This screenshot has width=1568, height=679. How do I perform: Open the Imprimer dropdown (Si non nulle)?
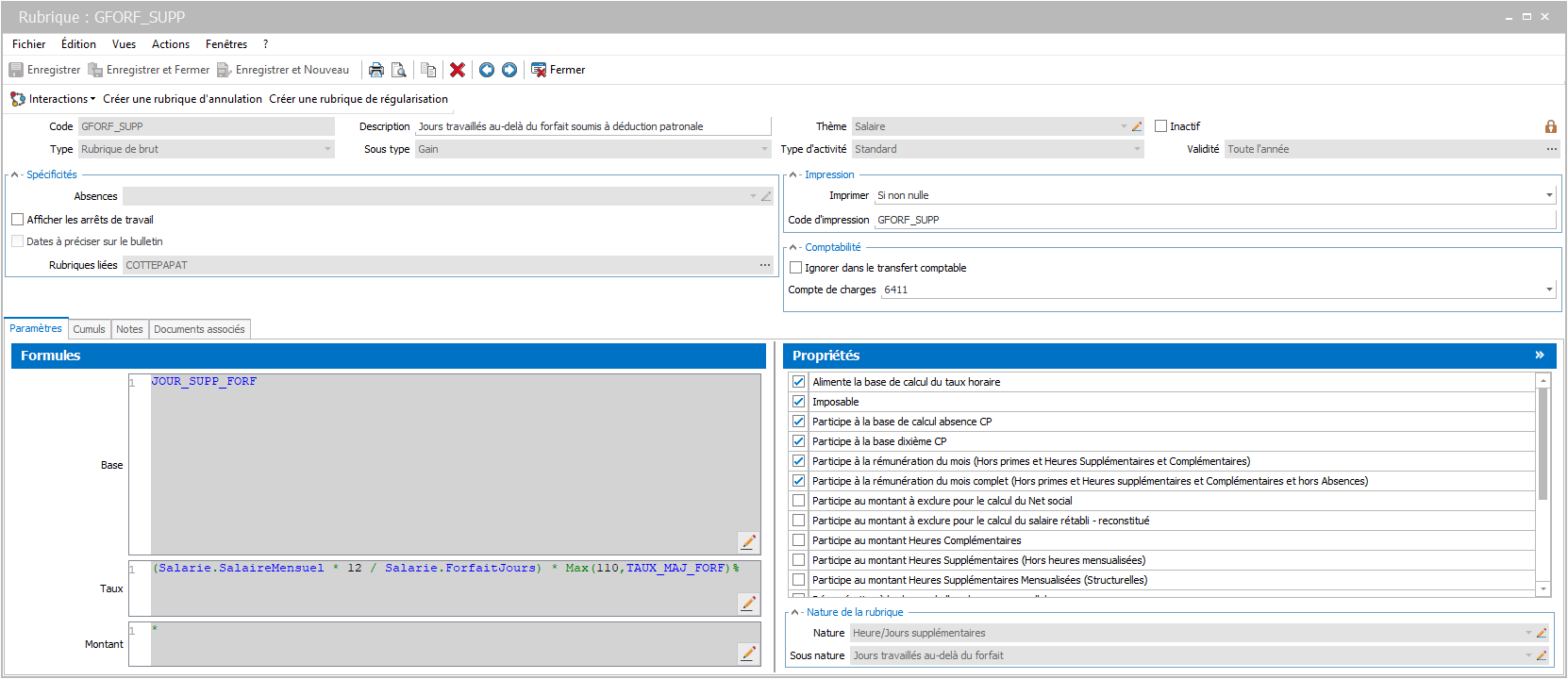[x=1549, y=195]
